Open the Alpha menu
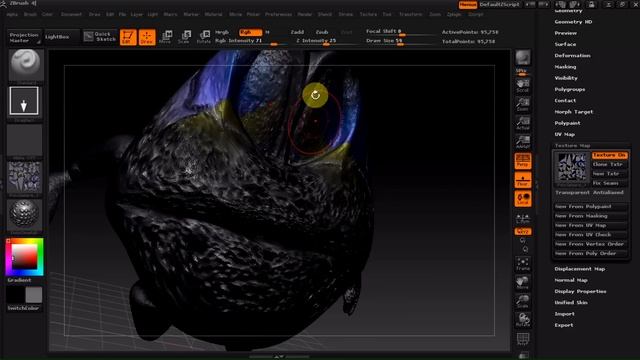640x360 pixels. [12, 14]
